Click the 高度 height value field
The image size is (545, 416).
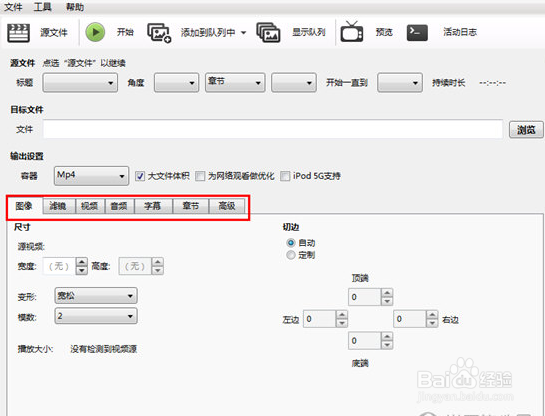click(135, 266)
